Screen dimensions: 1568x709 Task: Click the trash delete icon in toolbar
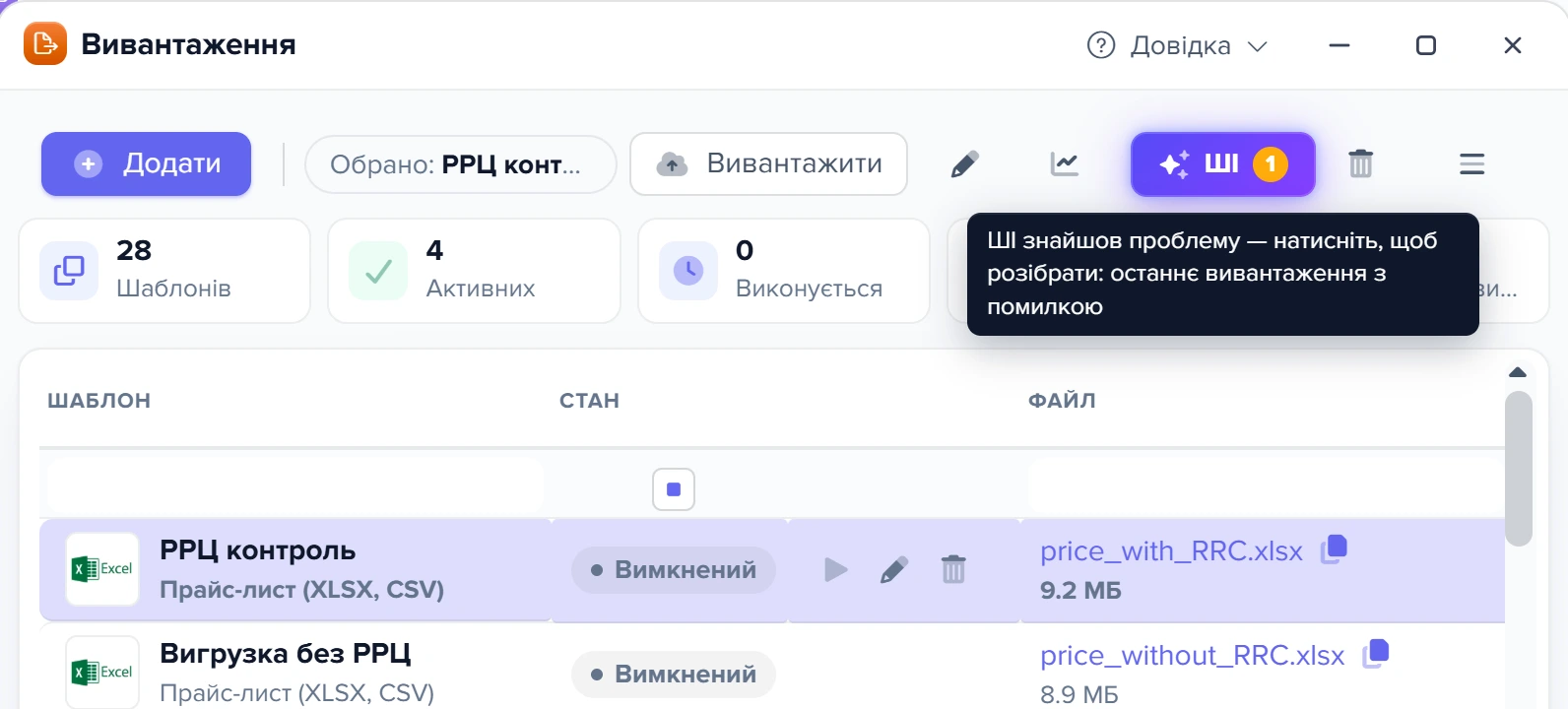tap(1360, 163)
